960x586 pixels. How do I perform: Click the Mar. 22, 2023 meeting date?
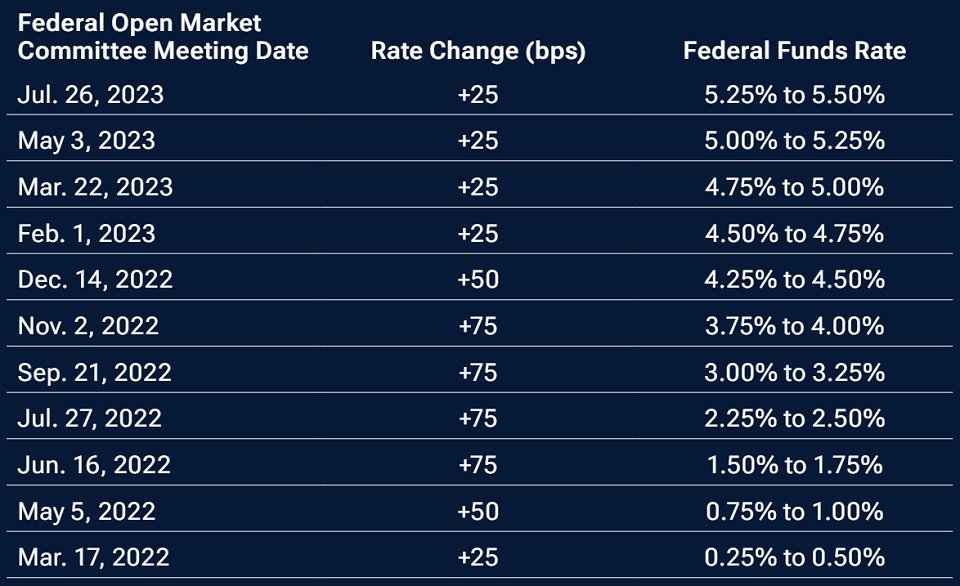(x=96, y=187)
